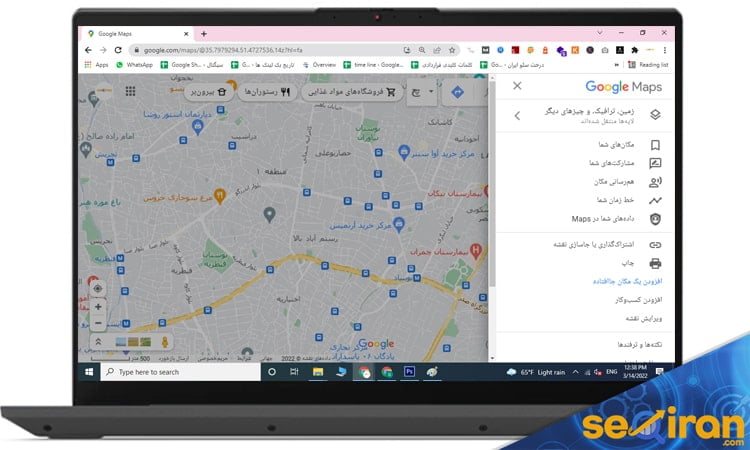Open the layers icon for terrain and traffic
This screenshot has width=750, height=450.
[x=655, y=115]
